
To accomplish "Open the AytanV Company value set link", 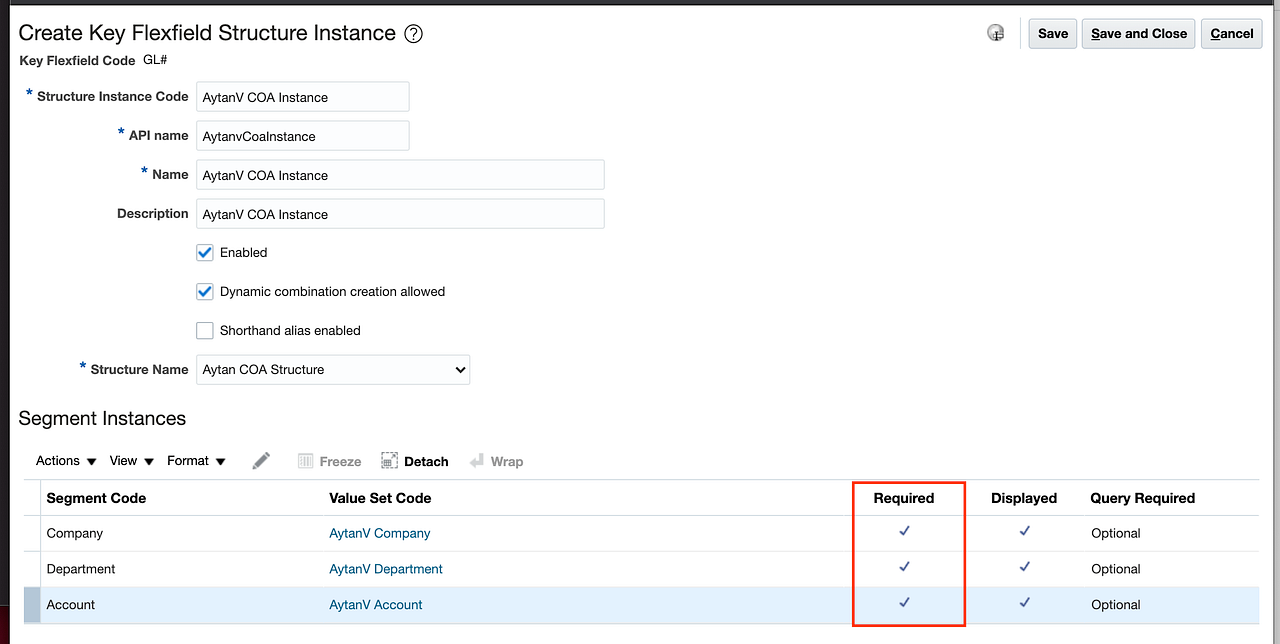I will pyautogui.click(x=379, y=533).
